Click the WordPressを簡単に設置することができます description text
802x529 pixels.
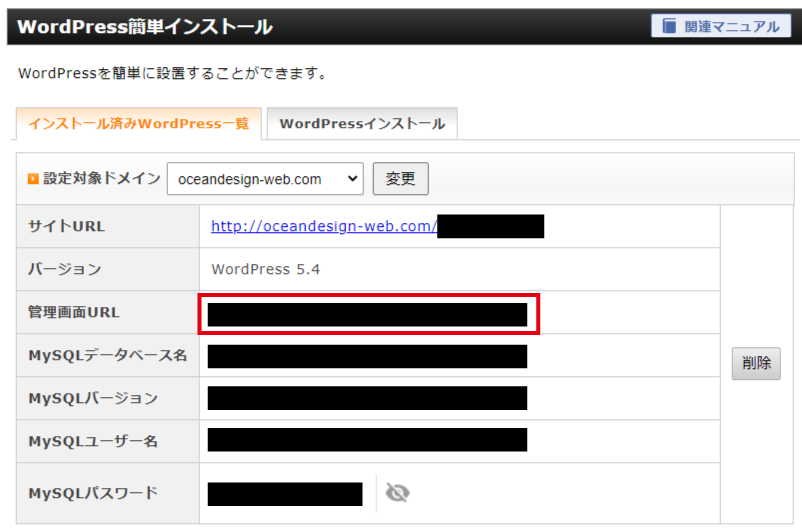pos(173,73)
